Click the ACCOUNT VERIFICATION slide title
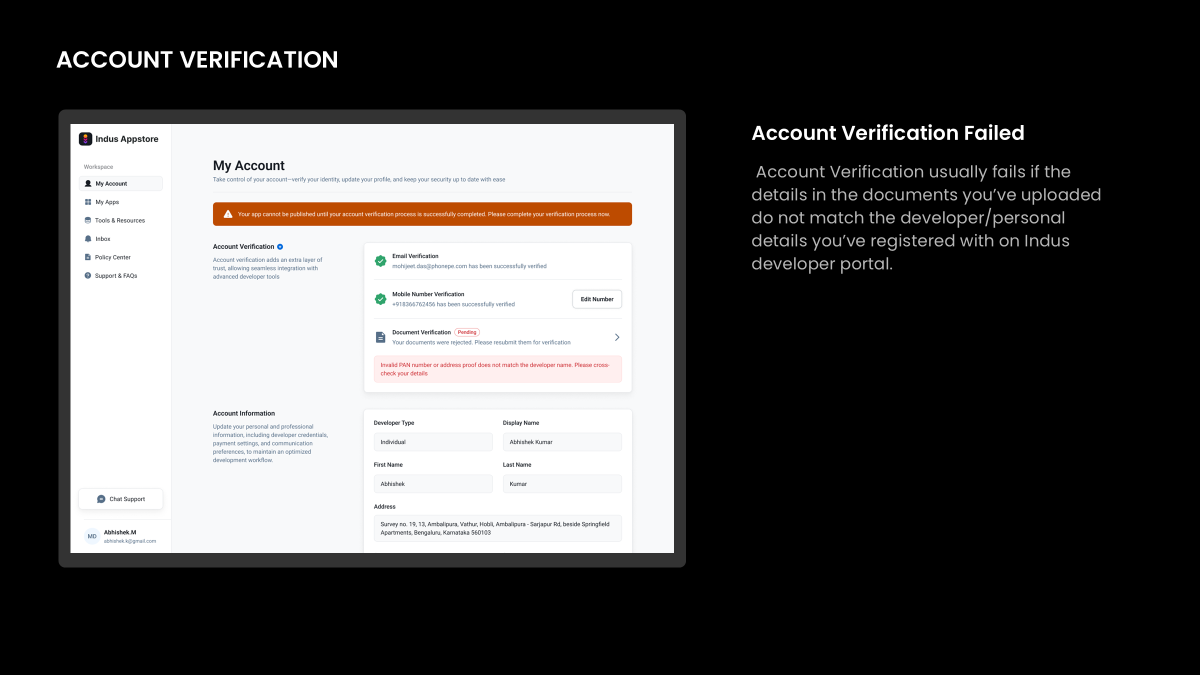 (197, 59)
